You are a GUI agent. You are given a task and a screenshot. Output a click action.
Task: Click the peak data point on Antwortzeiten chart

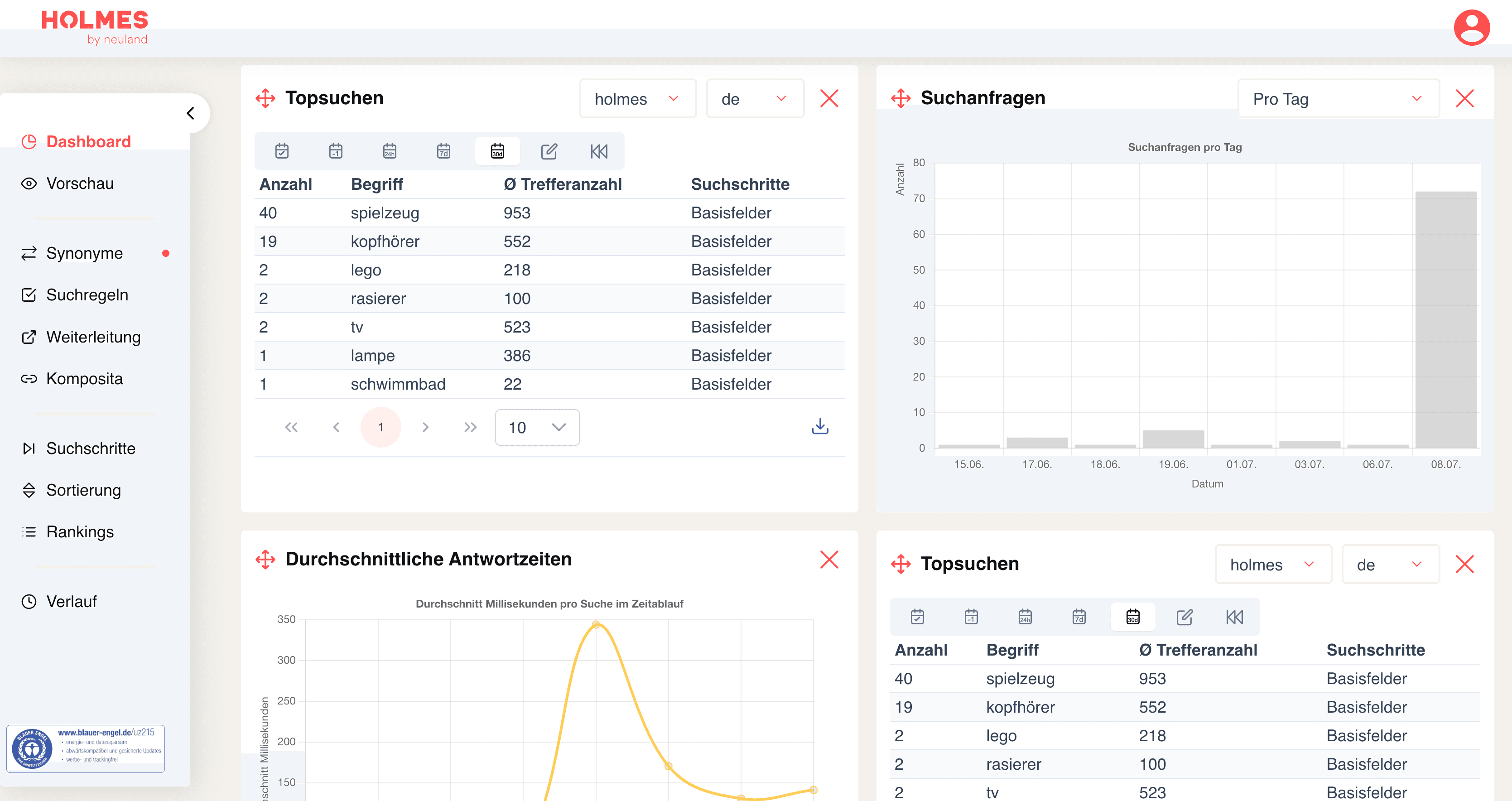596,624
